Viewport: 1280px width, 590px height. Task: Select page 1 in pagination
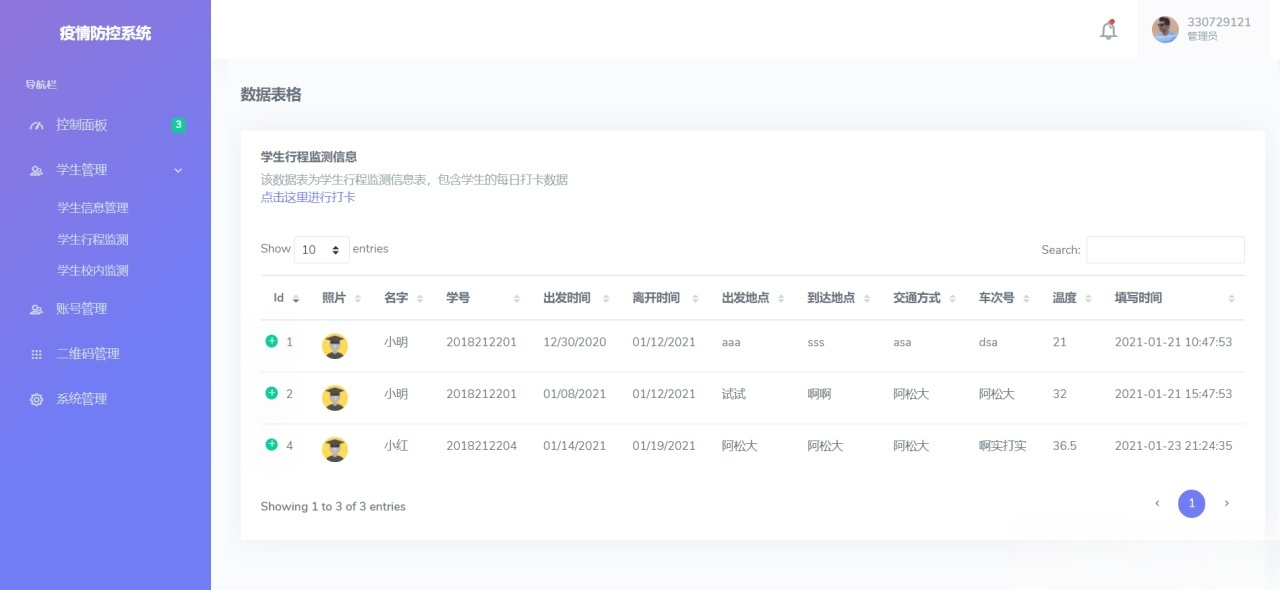coord(1191,503)
